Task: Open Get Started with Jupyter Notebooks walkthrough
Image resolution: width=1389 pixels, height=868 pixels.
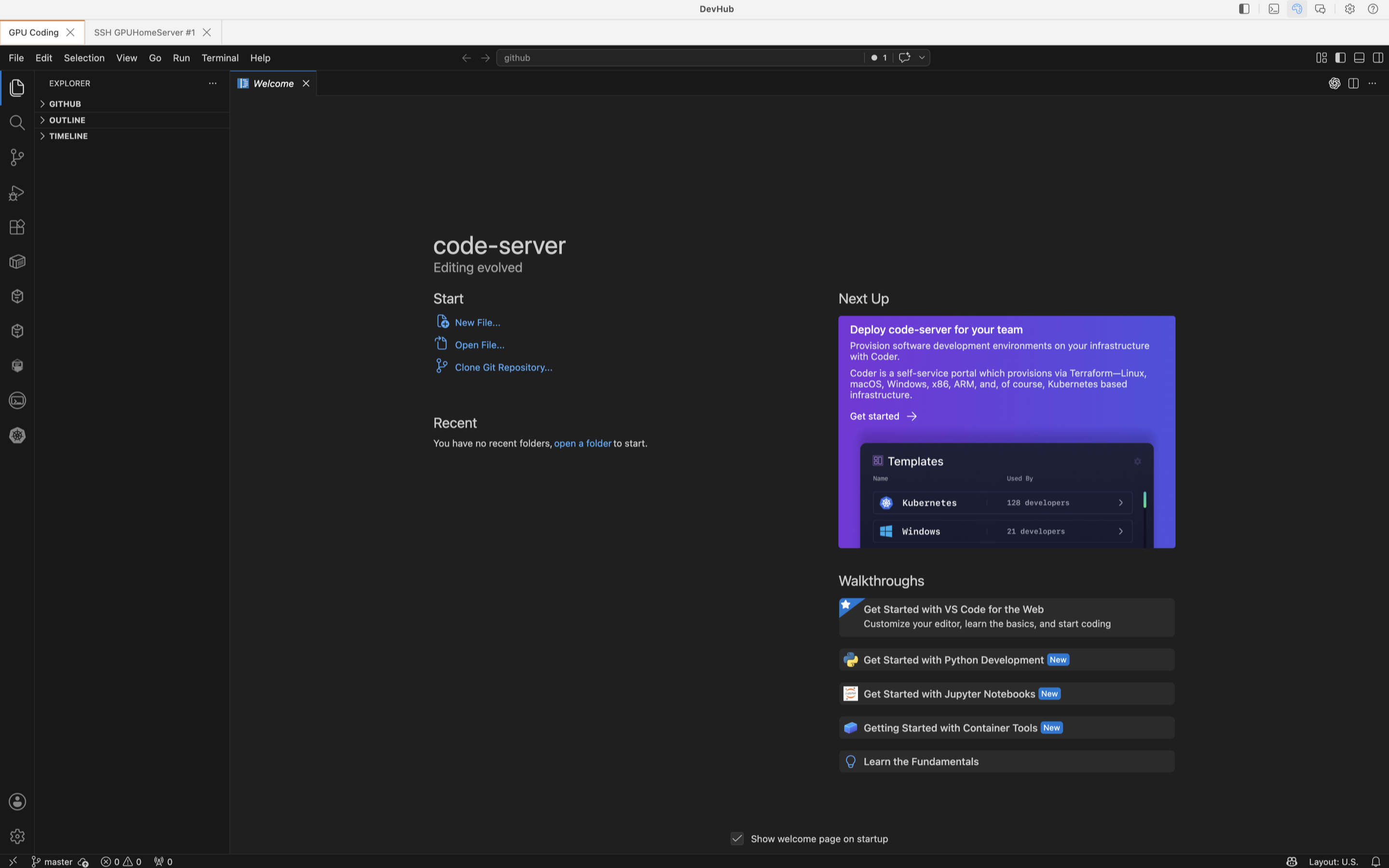Action: coord(1006,693)
